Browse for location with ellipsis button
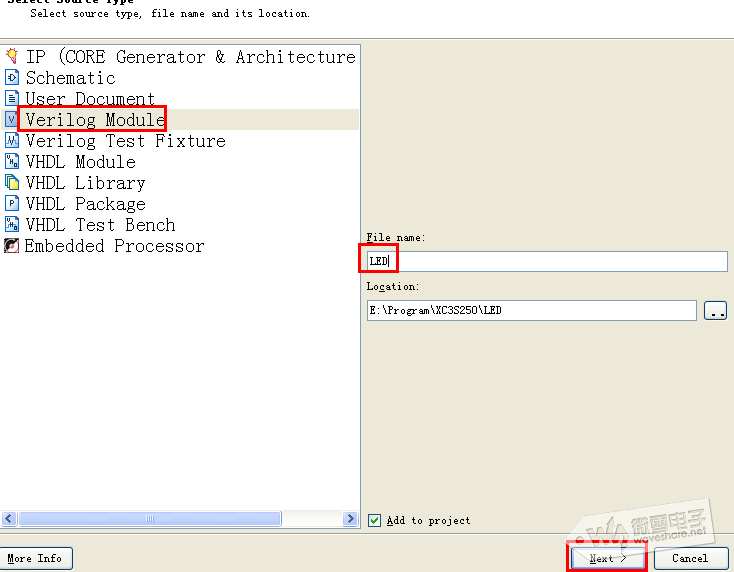734x572 pixels. (x=715, y=311)
